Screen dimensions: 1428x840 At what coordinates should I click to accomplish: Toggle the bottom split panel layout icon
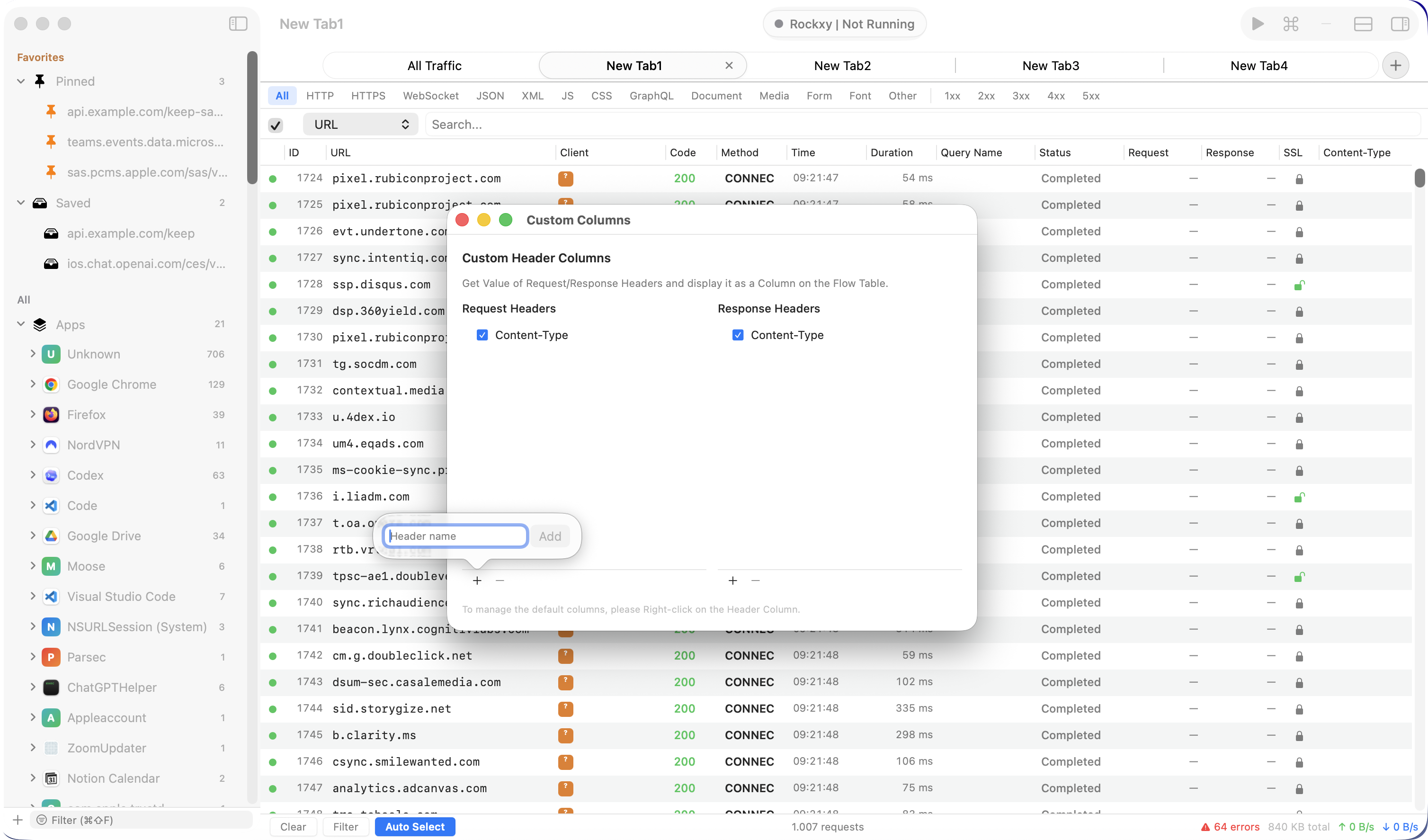[x=1363, y=24]
